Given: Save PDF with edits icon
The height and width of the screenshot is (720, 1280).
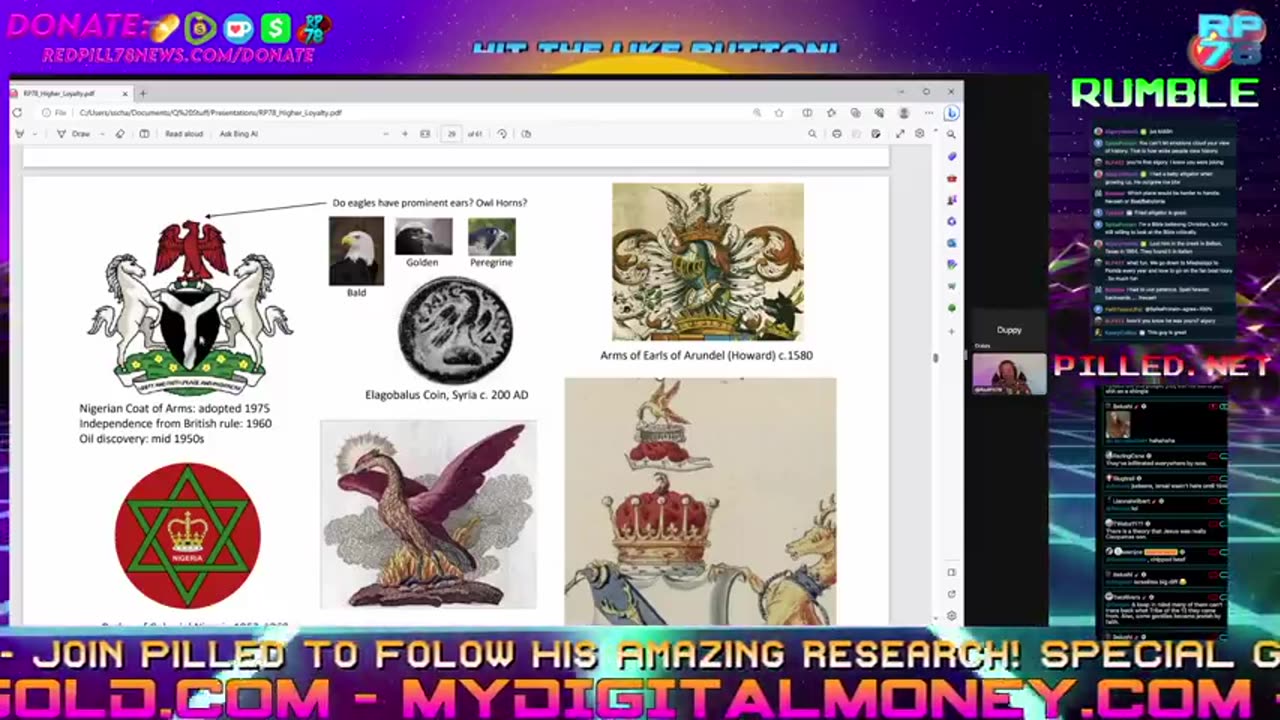Looking at the screenshot, I should click(x=876, y=134).
